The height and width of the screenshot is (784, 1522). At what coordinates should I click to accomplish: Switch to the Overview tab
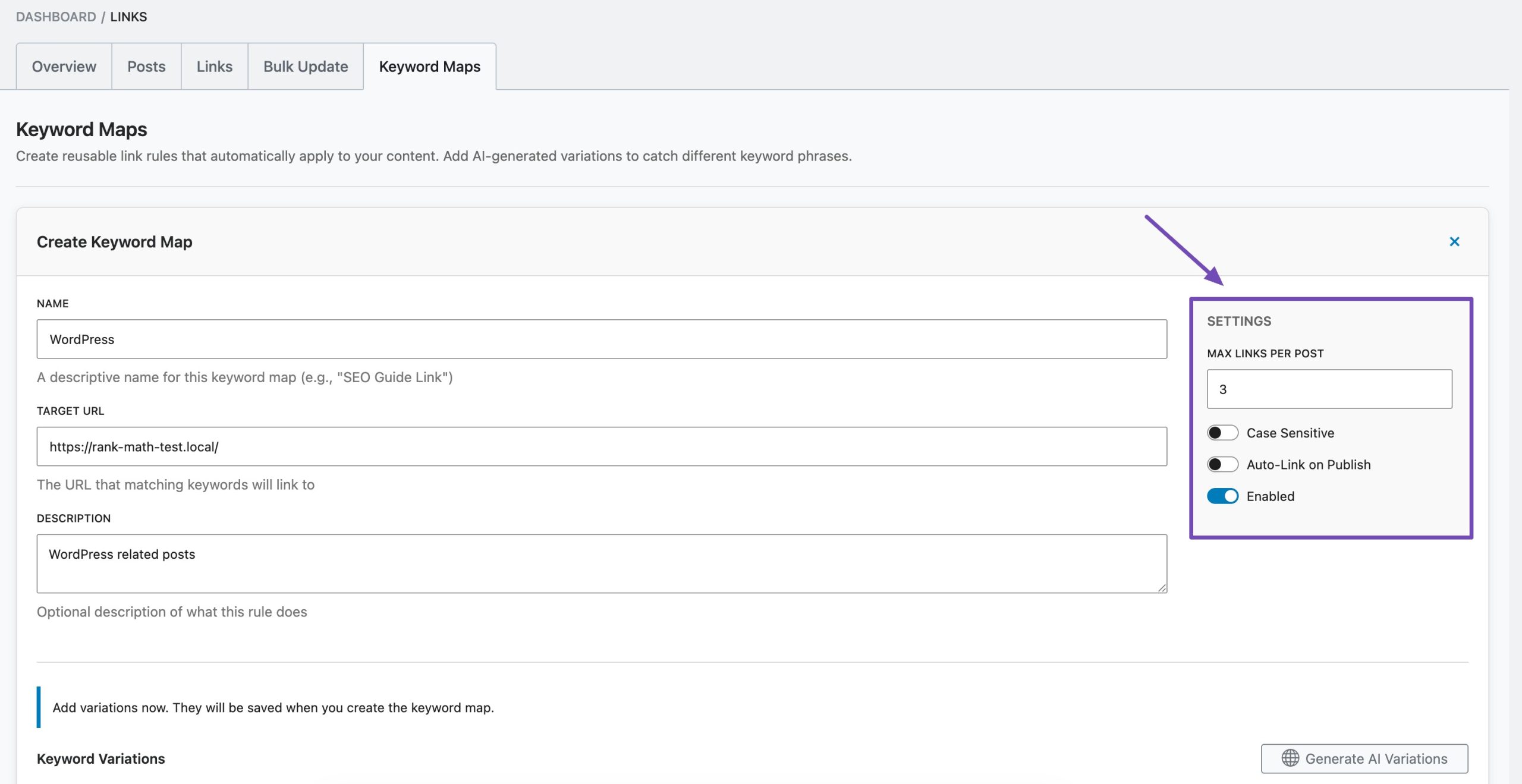(63, 67)
